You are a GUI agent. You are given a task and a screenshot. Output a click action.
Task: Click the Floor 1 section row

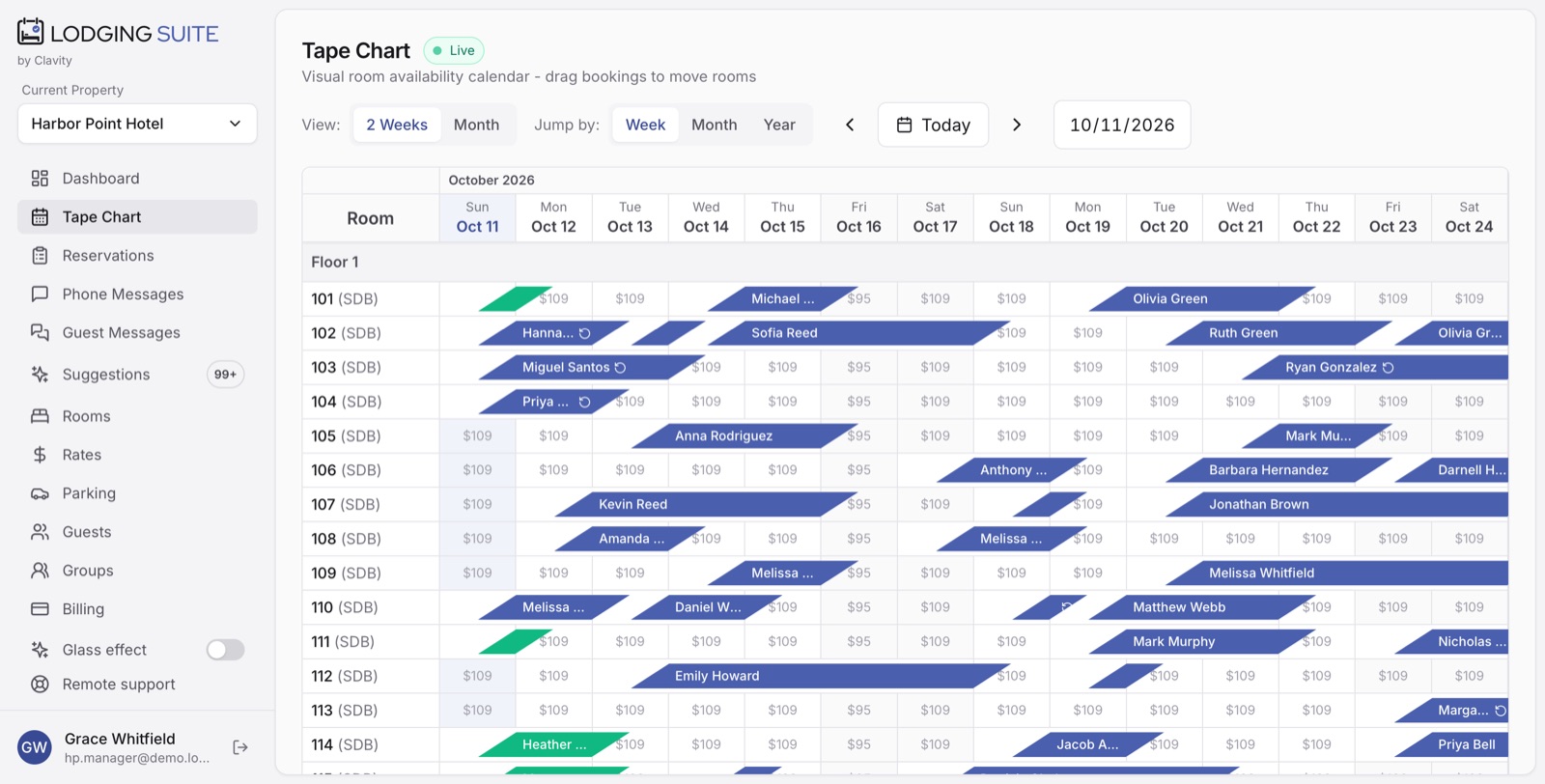905,262
